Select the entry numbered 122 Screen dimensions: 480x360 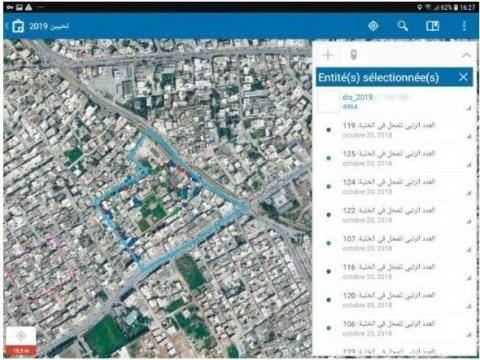click(395, 215)
